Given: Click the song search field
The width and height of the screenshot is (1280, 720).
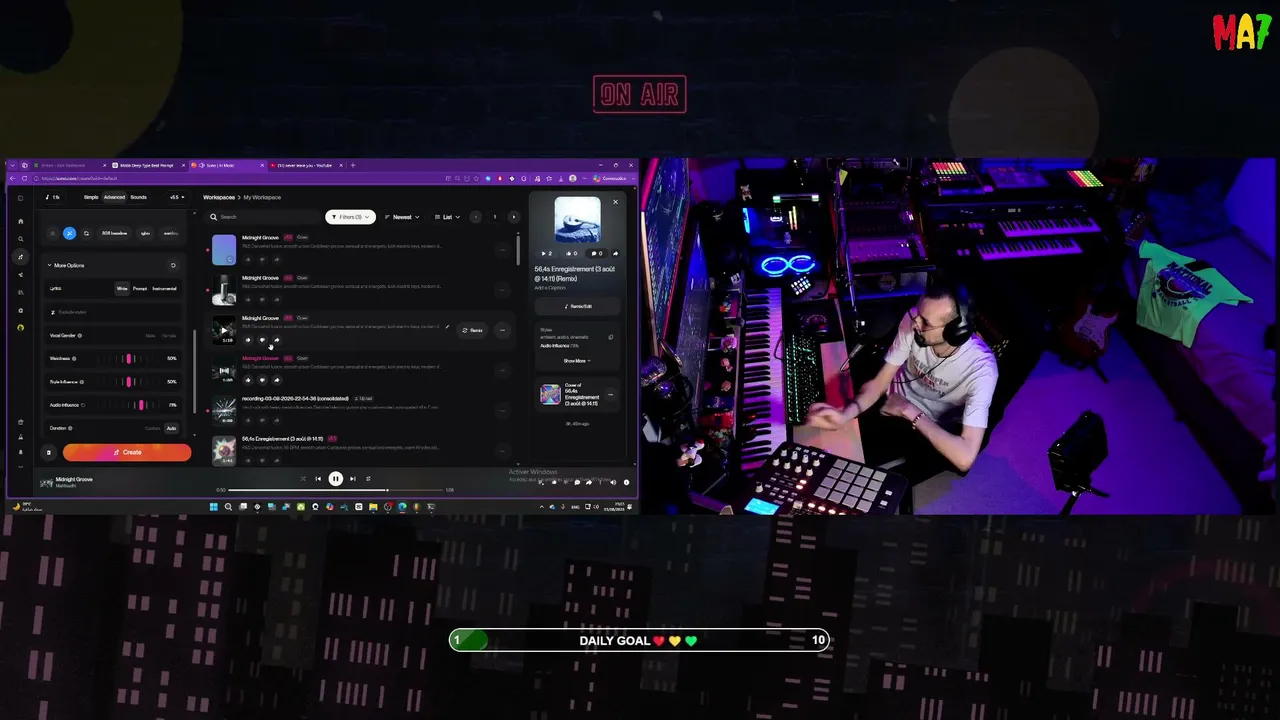Looking at the screenshot, I should (263, 217).
